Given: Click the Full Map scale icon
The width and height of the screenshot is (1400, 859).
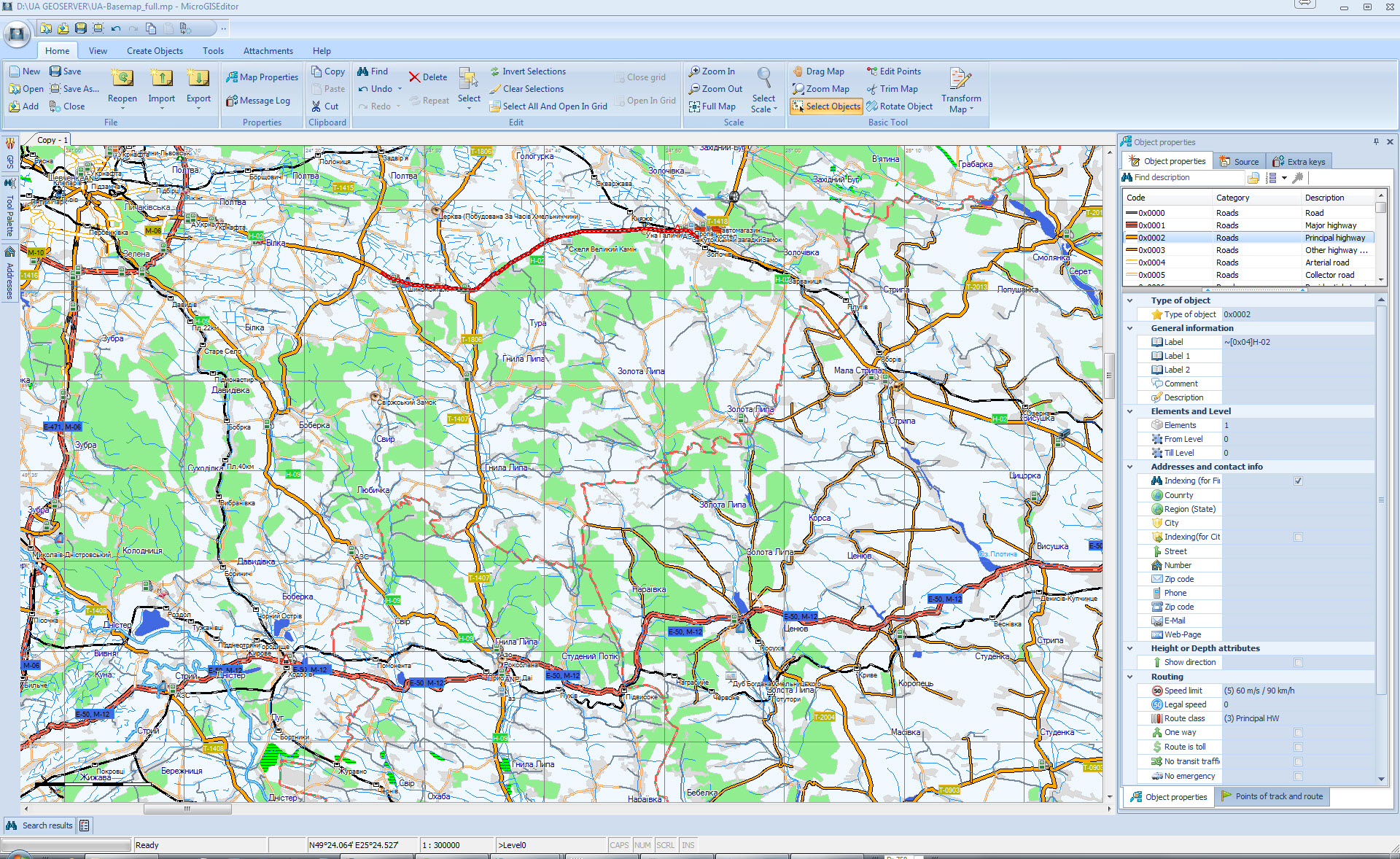Looking at the screenshot, I should point(695,106).
